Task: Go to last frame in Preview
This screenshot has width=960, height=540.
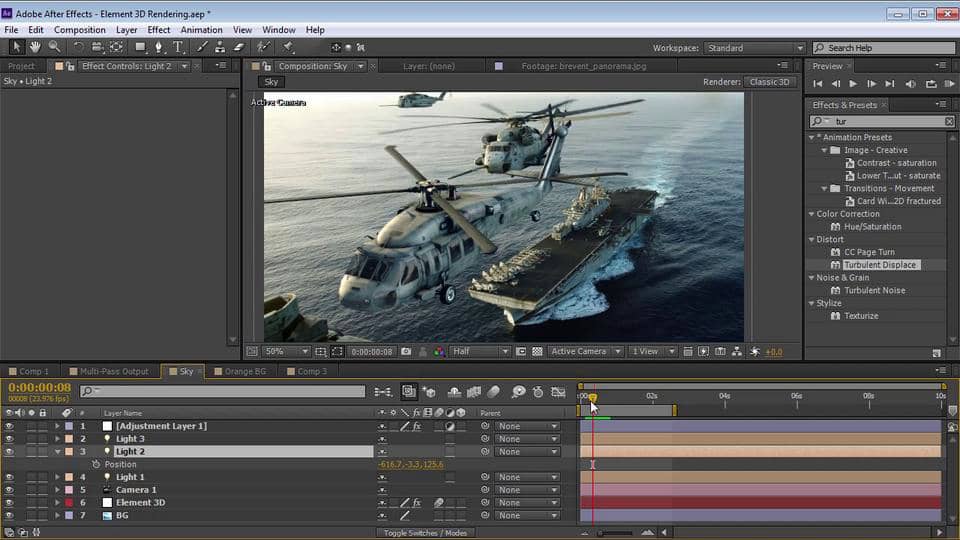Action: coord(890,84)
